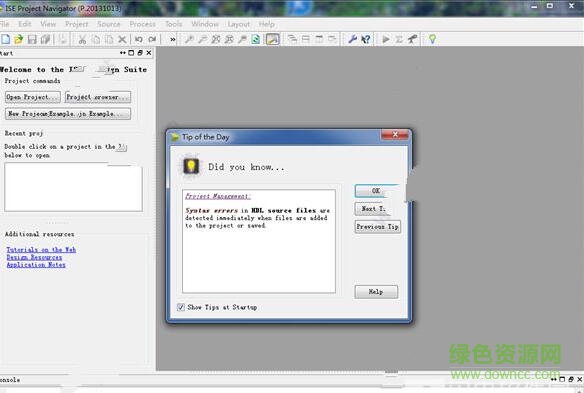Open the Tutorials on the Web link
This screenshot has width=584, height=393.
[x=41, y=250]
